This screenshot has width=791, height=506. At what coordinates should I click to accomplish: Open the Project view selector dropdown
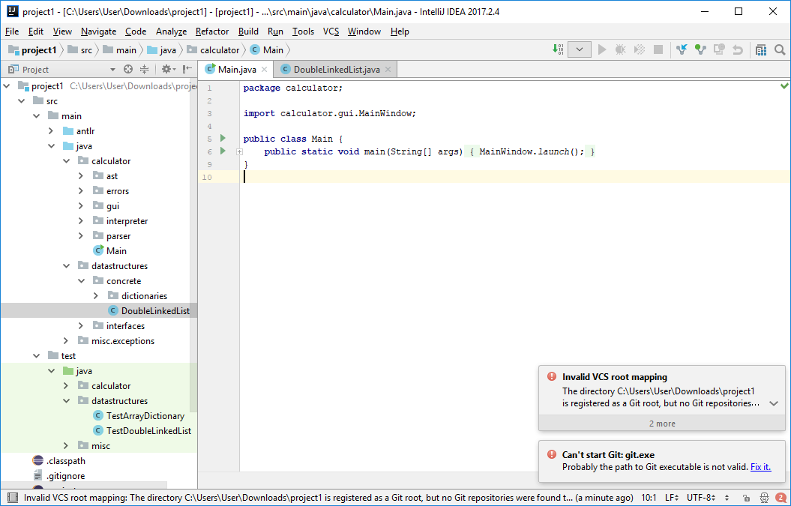(x=112, y=69)
